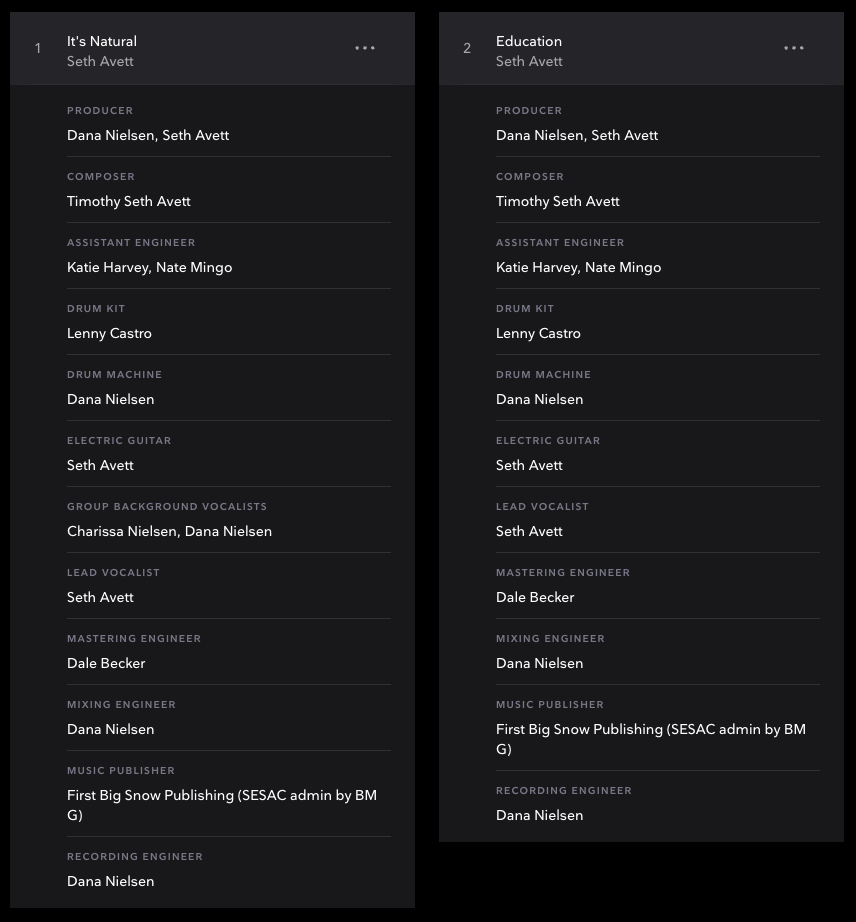Click DRUM KIT heading in Education

pyautogui.click(x=525, y=309)
